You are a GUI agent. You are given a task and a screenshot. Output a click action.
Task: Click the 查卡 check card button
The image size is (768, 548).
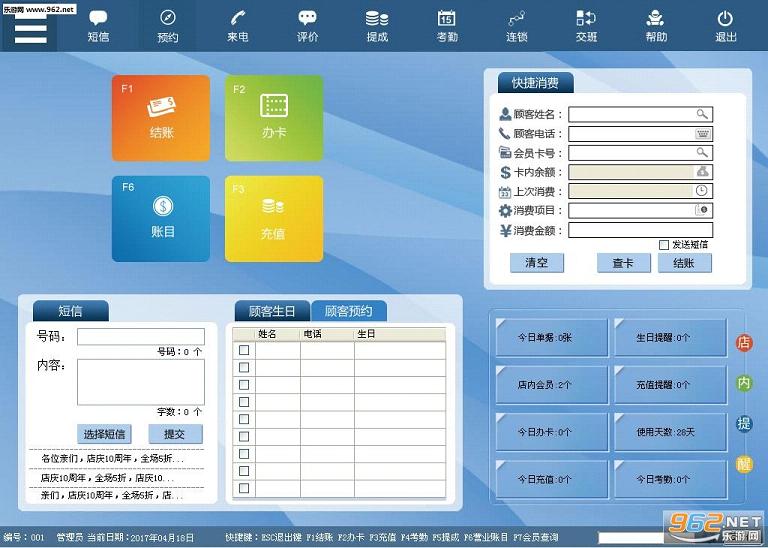(624, 263)
